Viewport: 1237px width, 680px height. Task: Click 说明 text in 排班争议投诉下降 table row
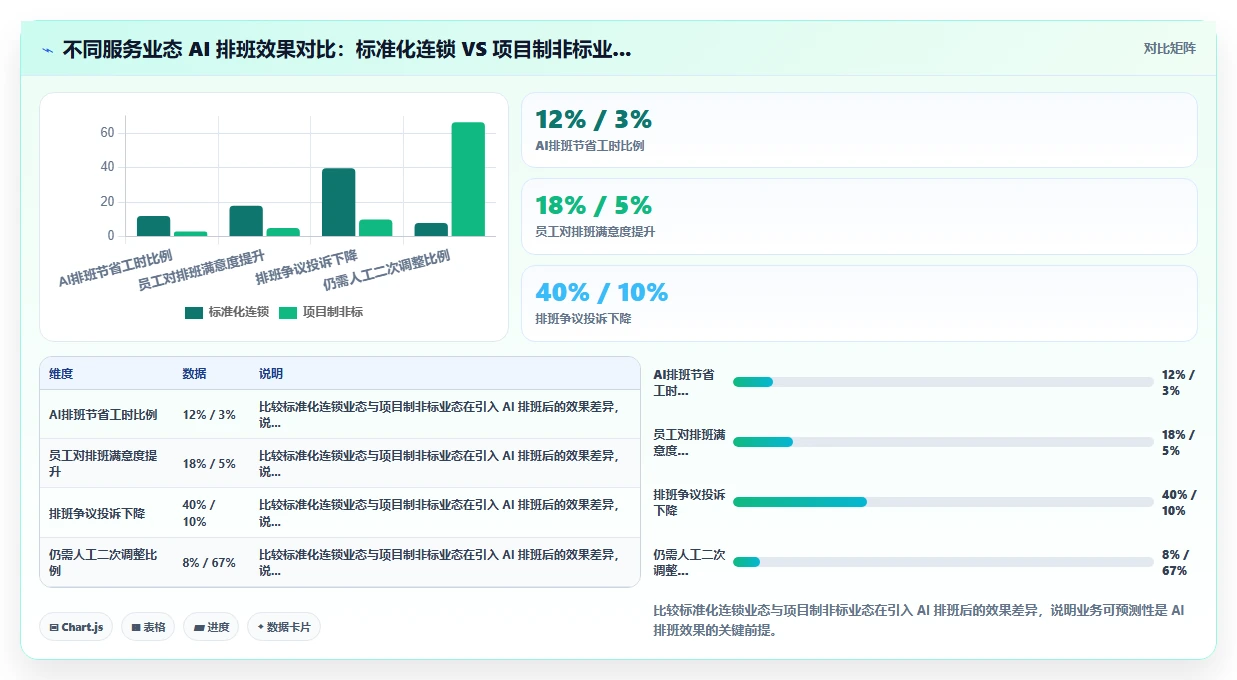439,514
